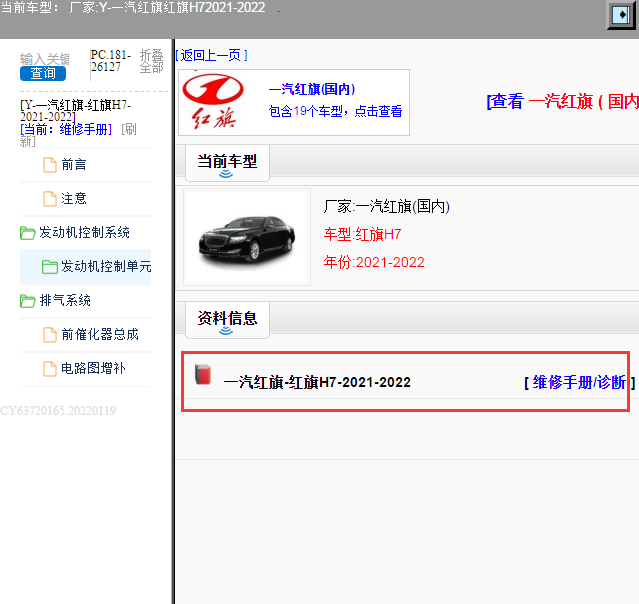This screenshot has height=604, width=639.
Task: Open the 注意 tree item
Action: (x=74, y=198)
